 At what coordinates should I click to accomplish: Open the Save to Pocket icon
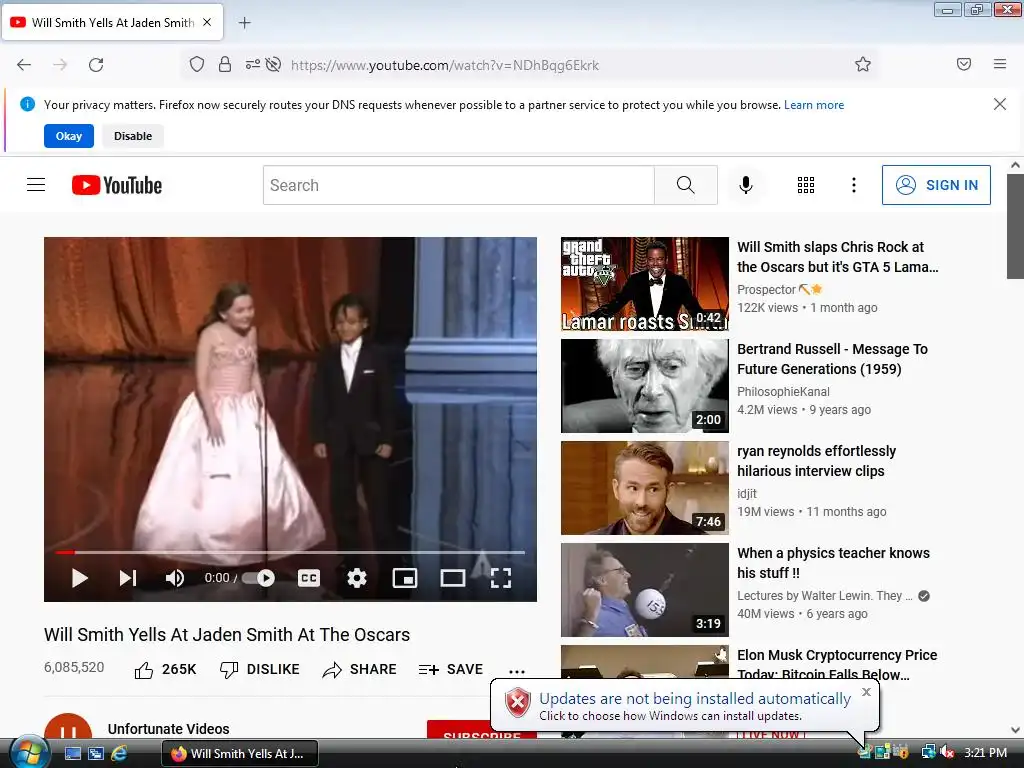[963, 64]
